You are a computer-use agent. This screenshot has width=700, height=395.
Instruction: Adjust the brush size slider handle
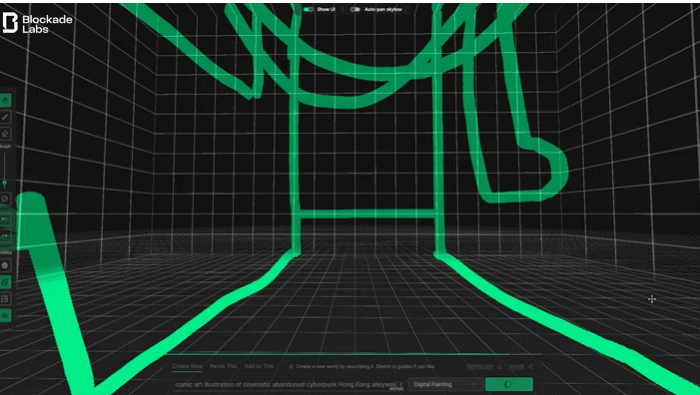[x=4, y=183]
